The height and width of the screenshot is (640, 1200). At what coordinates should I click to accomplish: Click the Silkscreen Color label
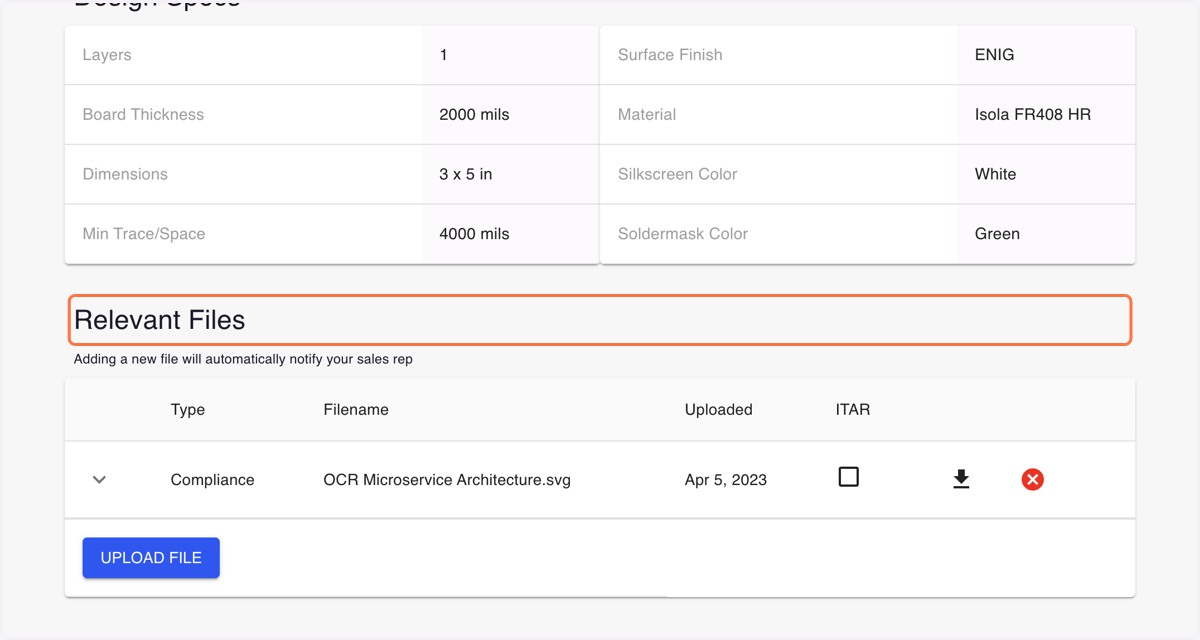[x=678, y=174]
